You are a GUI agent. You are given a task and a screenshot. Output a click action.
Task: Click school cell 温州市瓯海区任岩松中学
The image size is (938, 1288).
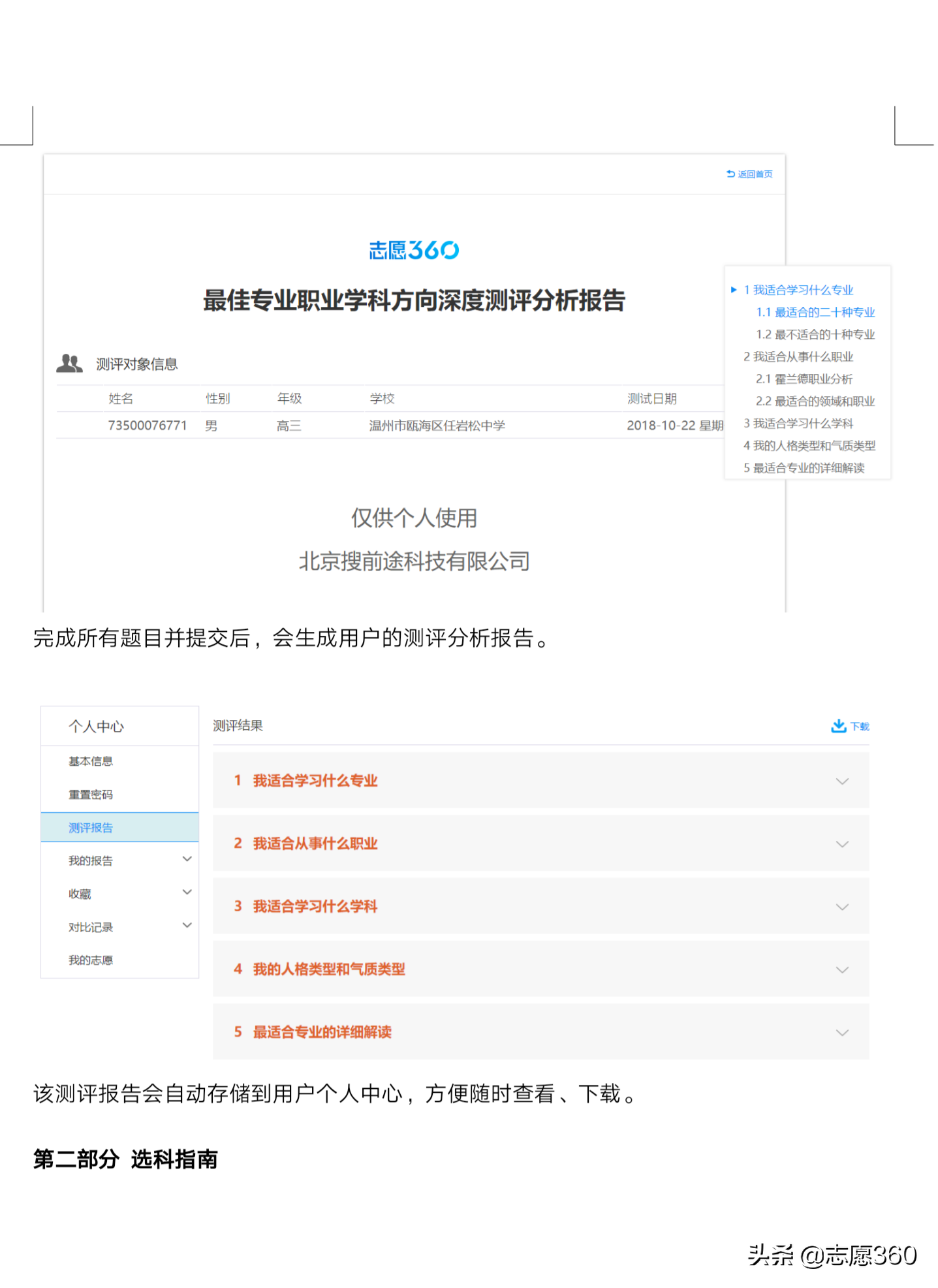pos(439,427)
